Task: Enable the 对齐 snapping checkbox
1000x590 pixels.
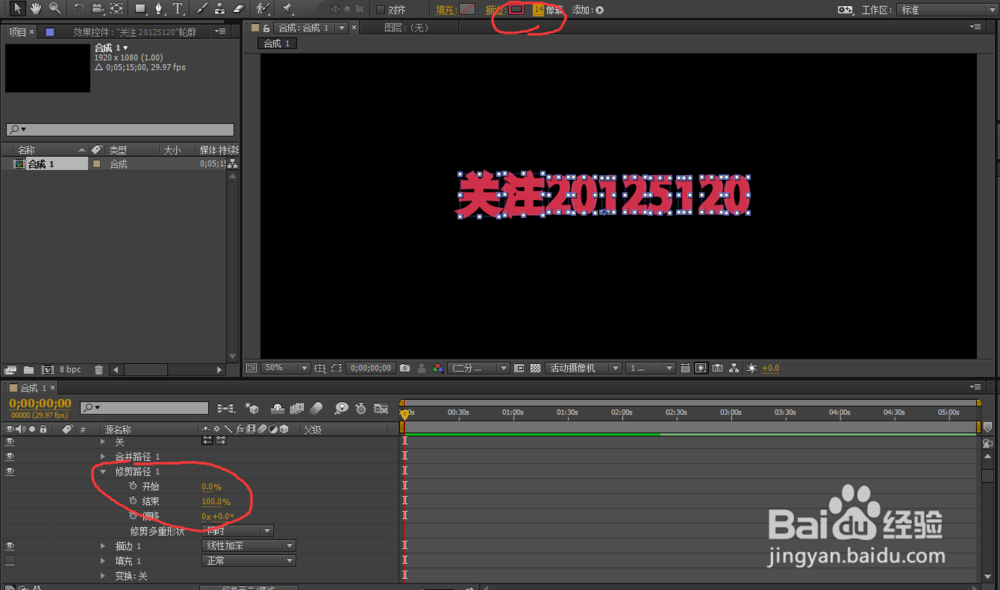Action: pos(381,10)
